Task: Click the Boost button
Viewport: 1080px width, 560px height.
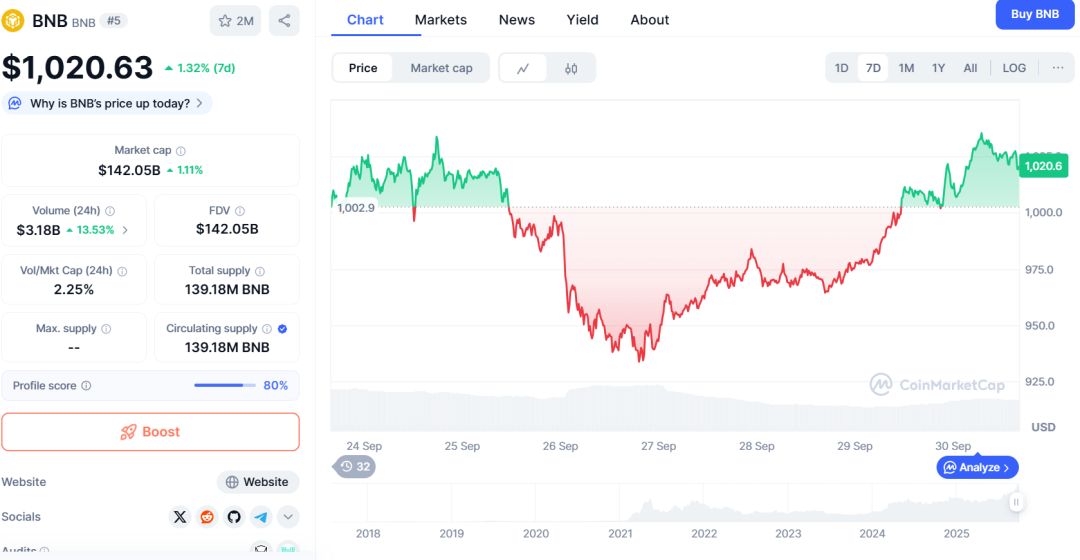Action: tap(150, 432)
